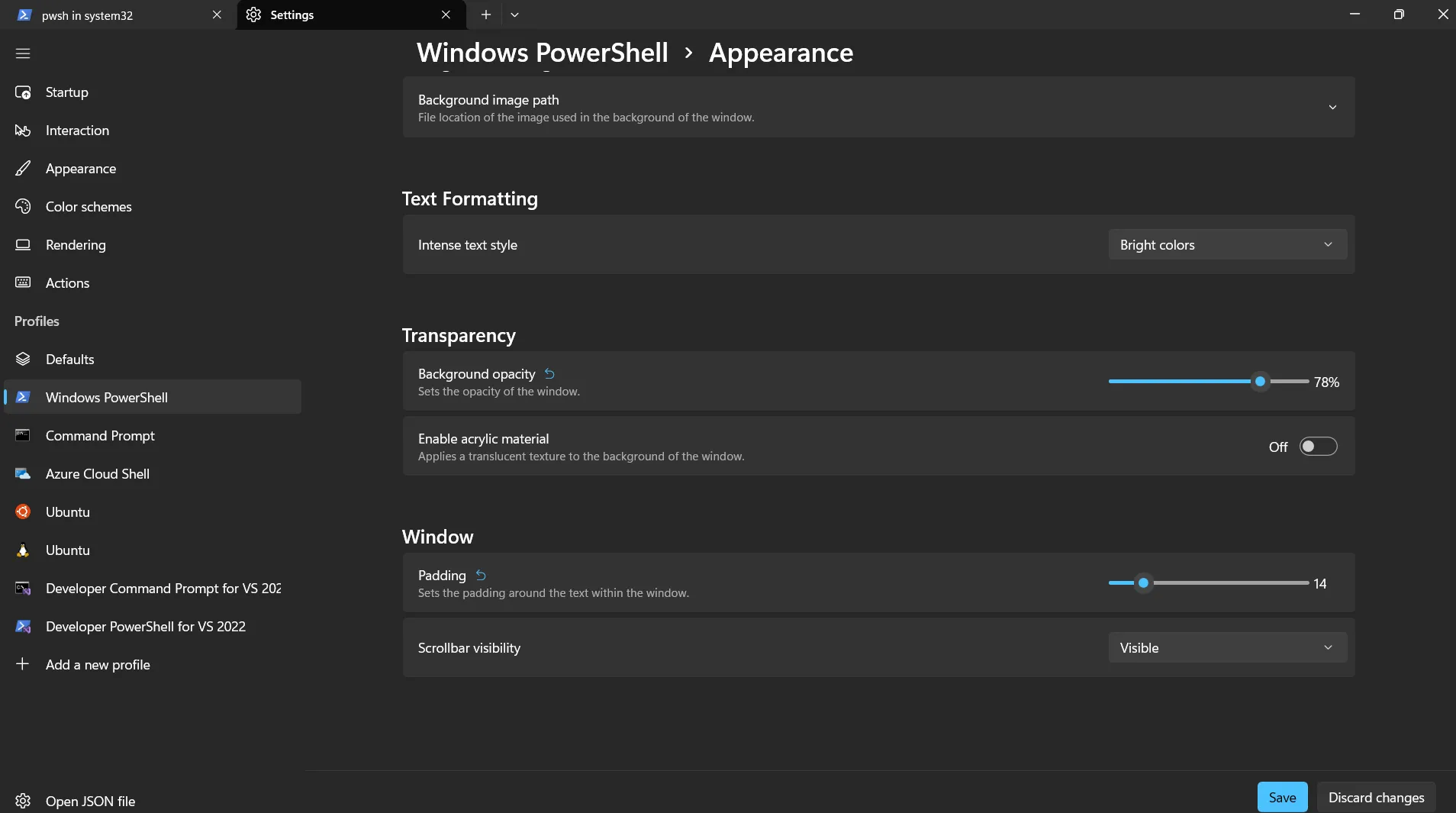Image resolution: width=1456 pixels, height=813 pixels.
Task: Open JSON file gear icon
Action: point(23,801)
